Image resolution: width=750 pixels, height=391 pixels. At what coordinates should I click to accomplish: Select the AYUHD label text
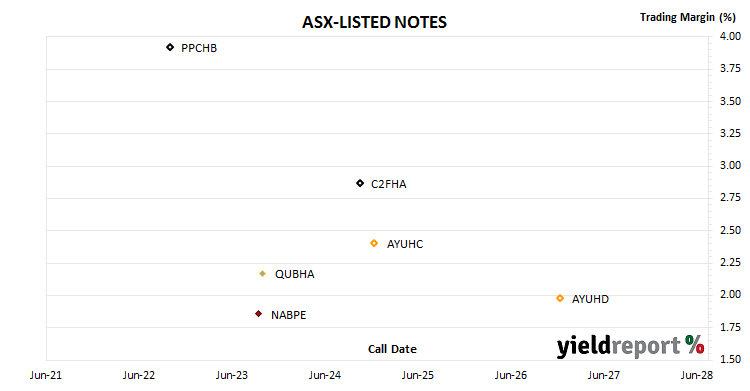(590, 299)
